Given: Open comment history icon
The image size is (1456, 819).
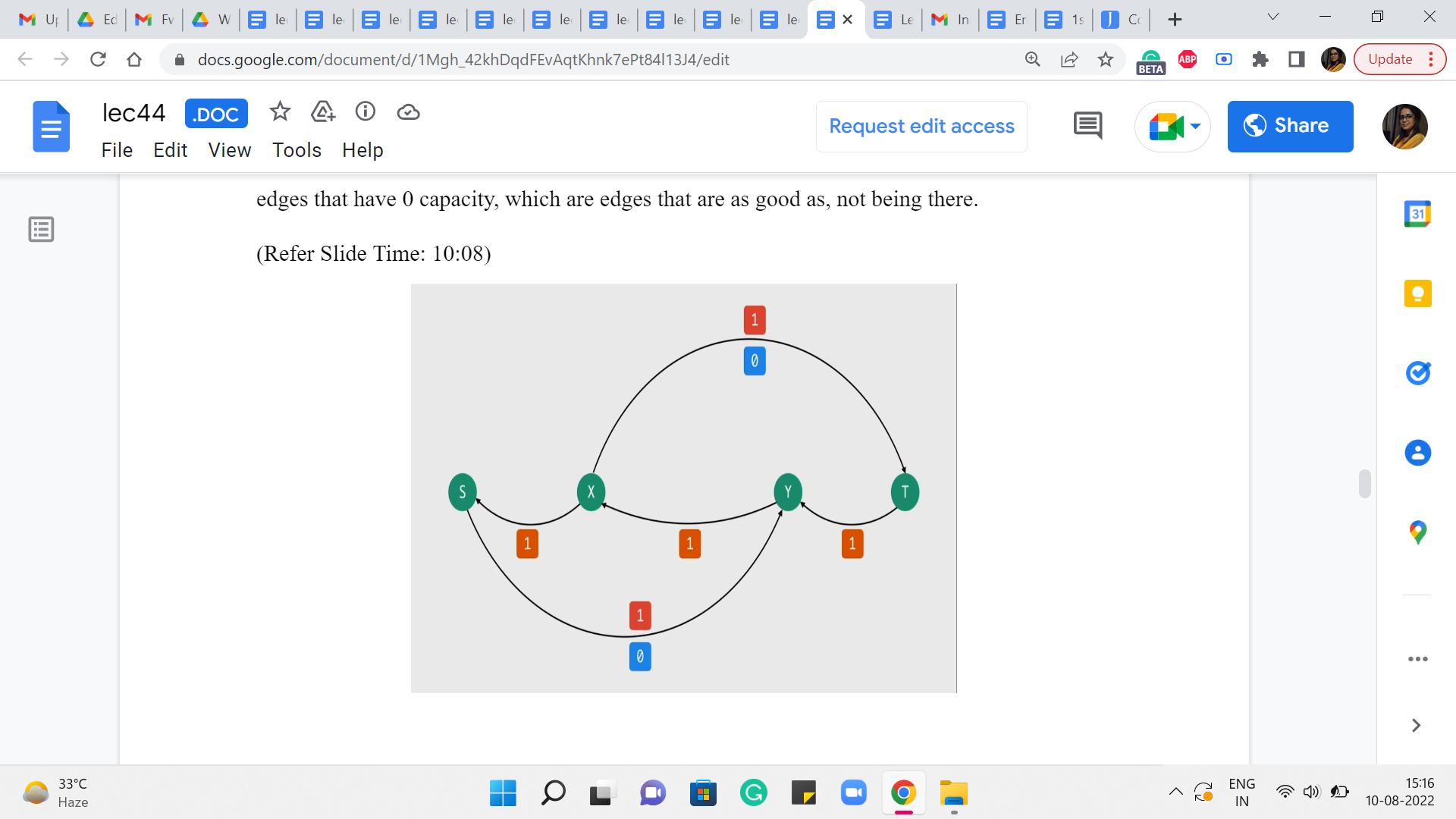Looking at the screenshot, I should (1087, 126).
